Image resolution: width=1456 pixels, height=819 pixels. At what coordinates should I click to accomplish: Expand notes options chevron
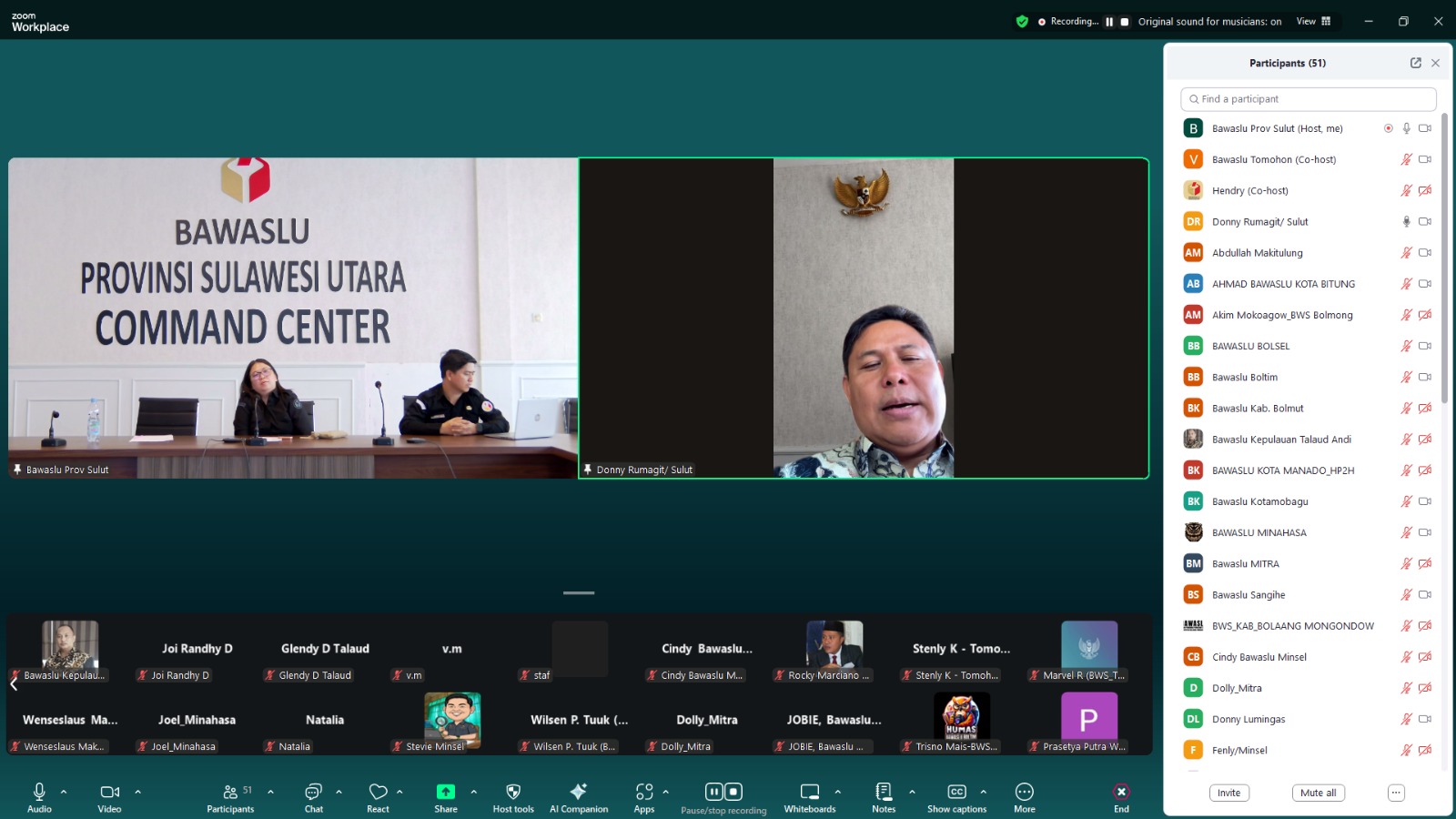[912, 792]
